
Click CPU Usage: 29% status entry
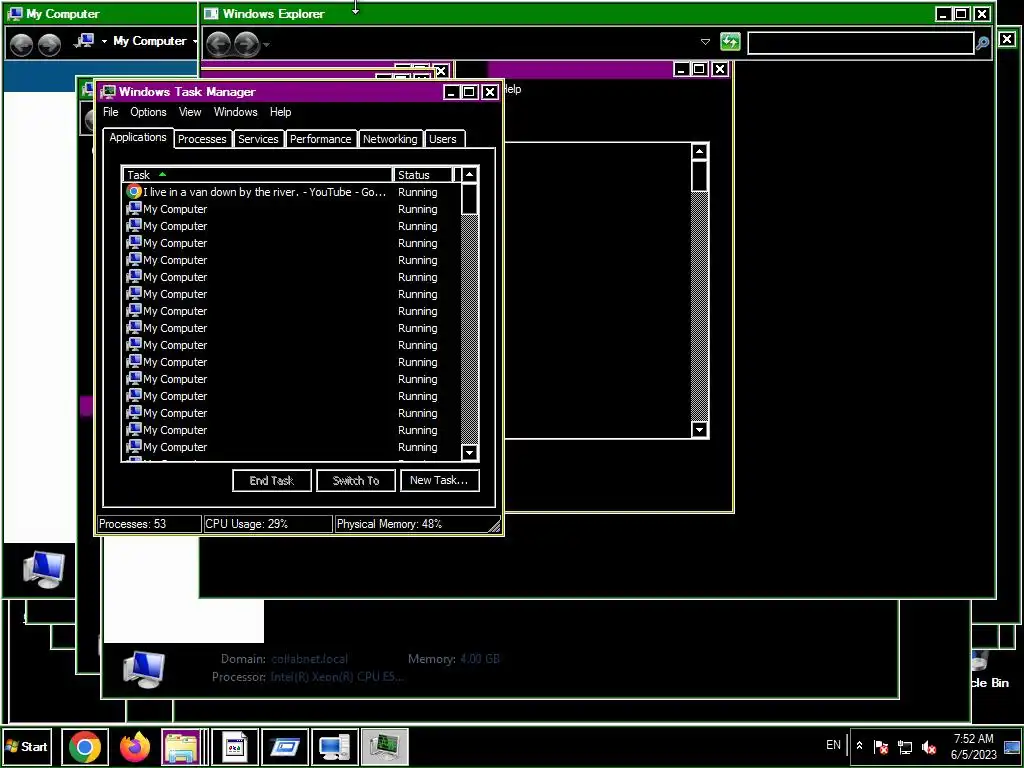(268, 524)
